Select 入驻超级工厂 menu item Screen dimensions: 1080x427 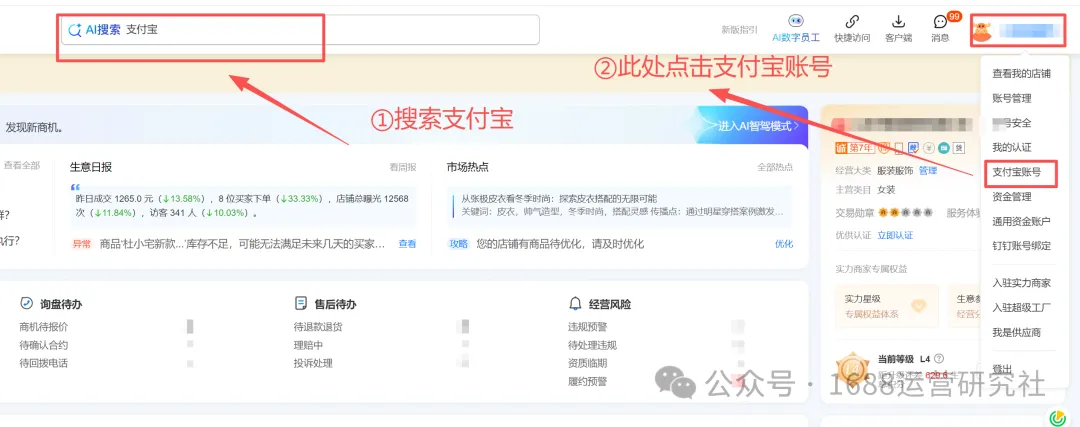(x=1021, y=308)
